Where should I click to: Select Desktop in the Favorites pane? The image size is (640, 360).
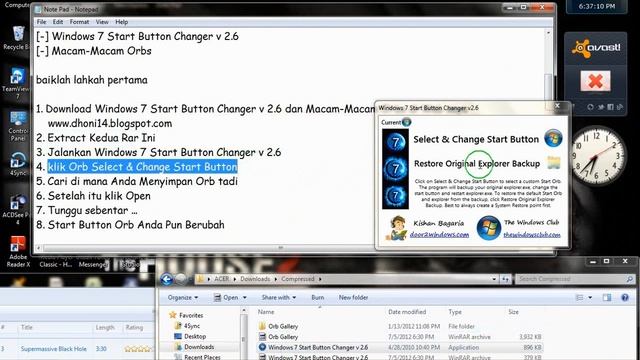pos(195,336)
